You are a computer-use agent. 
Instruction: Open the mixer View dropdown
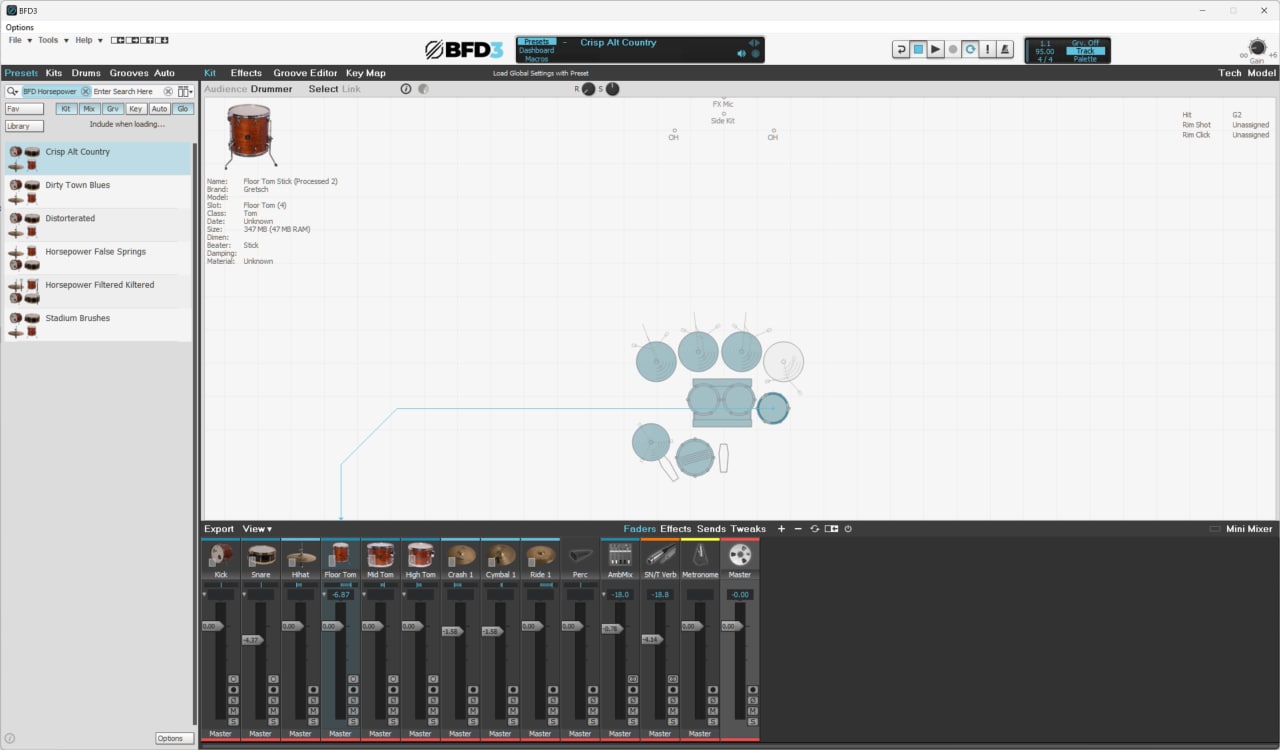(257, 529)
